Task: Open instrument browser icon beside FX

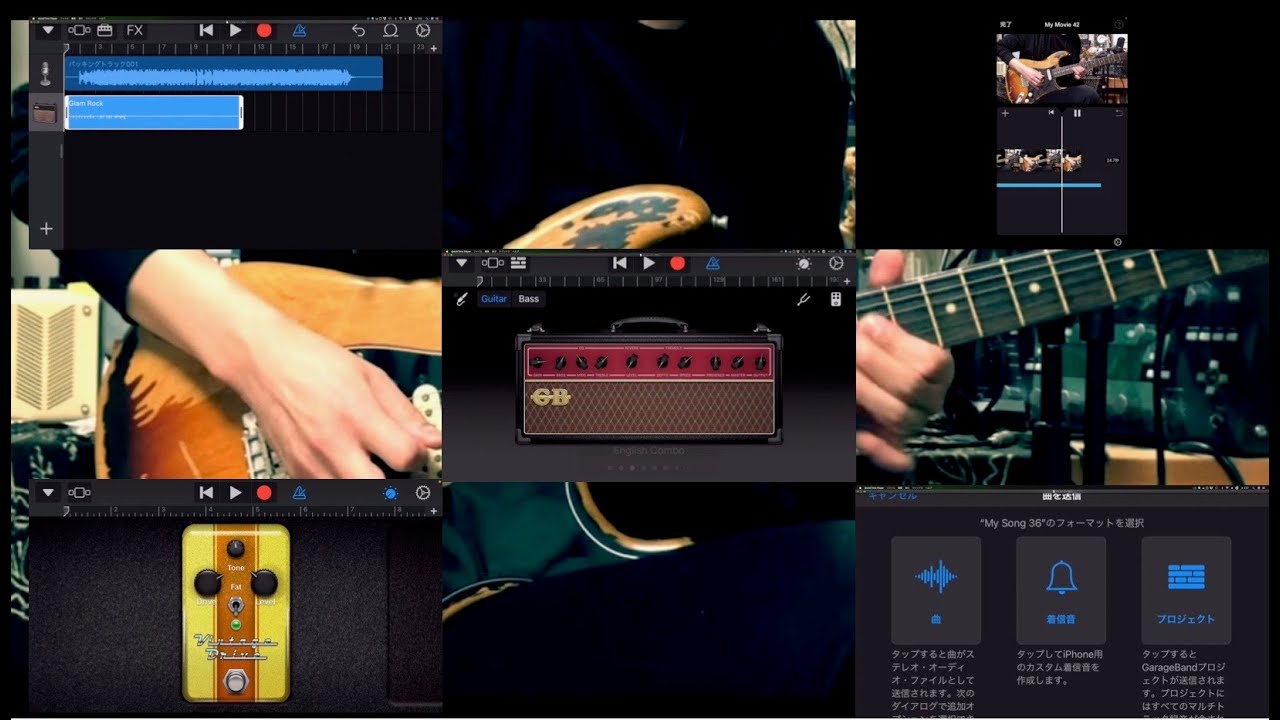Action: tap(104, 30)
